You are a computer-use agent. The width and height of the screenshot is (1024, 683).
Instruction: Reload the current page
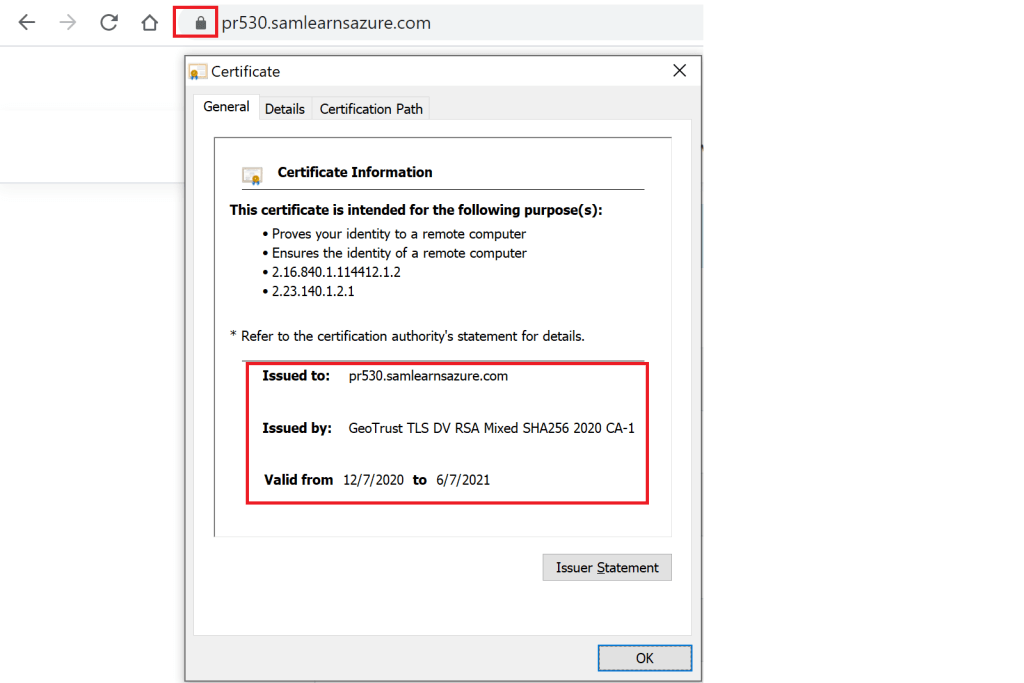tap(109, 22)
